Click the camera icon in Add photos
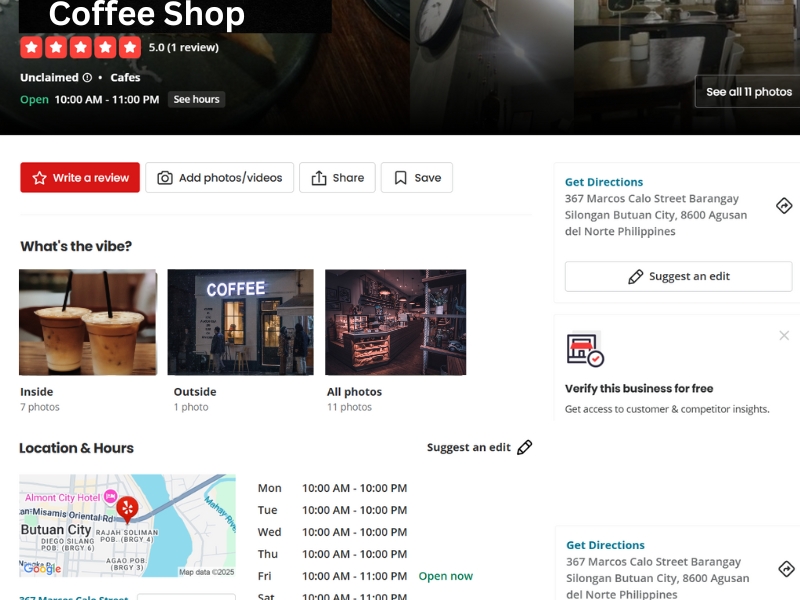 point(165,178)
